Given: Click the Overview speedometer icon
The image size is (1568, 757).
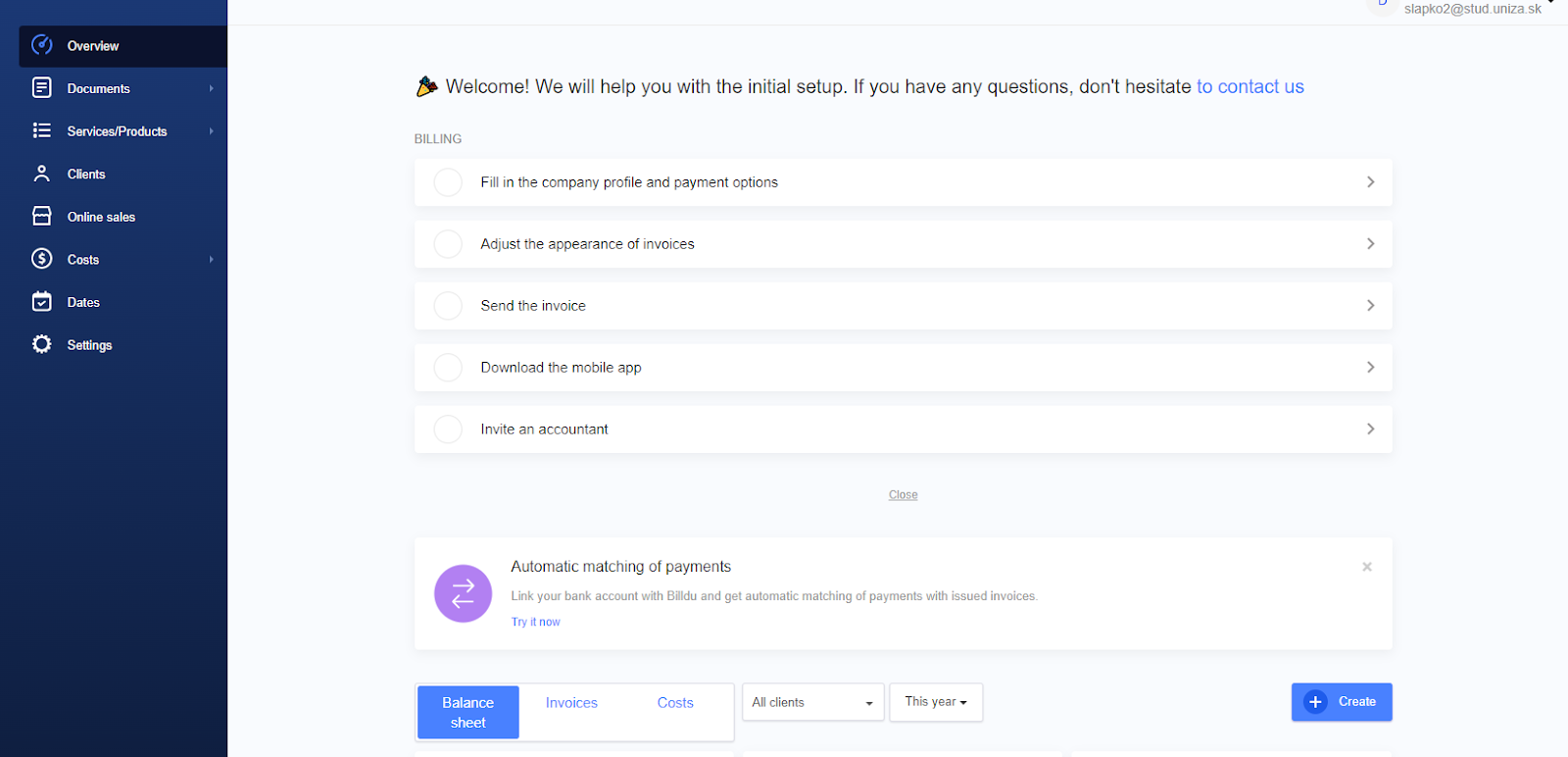Looking at the screenshot, I should (42, 45).
